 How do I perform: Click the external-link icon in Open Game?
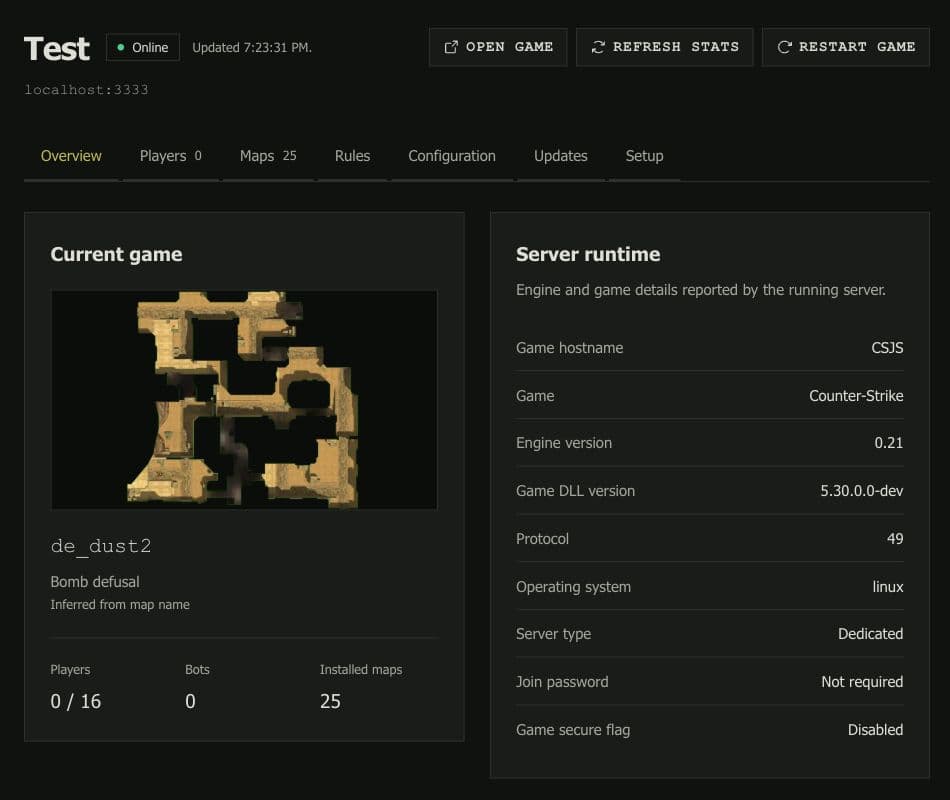pos(451,47)
